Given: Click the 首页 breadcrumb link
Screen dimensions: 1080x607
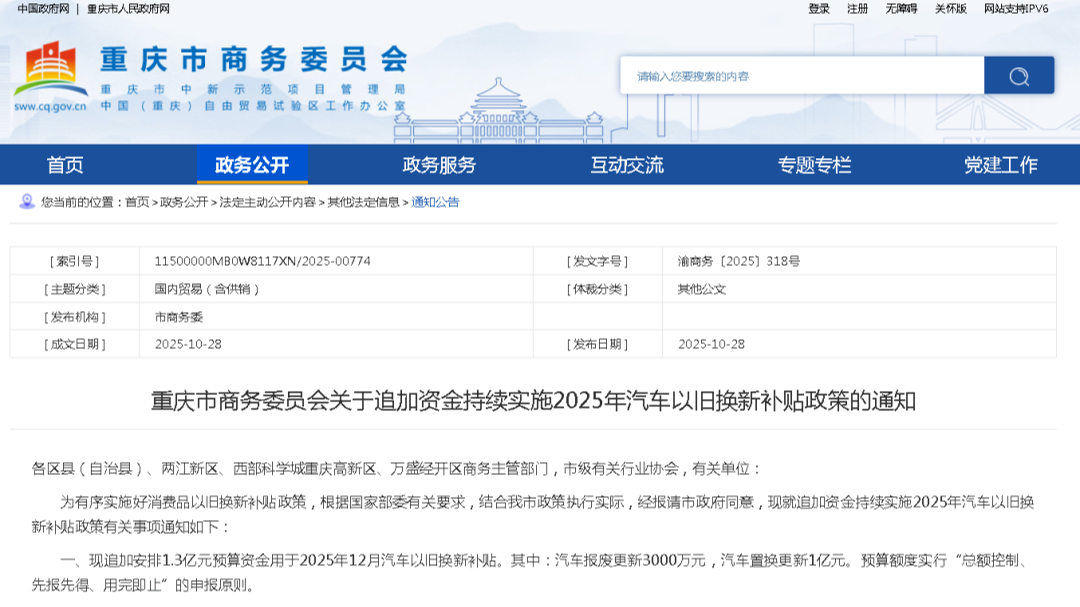Looking at the screenshot, I should pyautogui.click(x=137, y=202).
